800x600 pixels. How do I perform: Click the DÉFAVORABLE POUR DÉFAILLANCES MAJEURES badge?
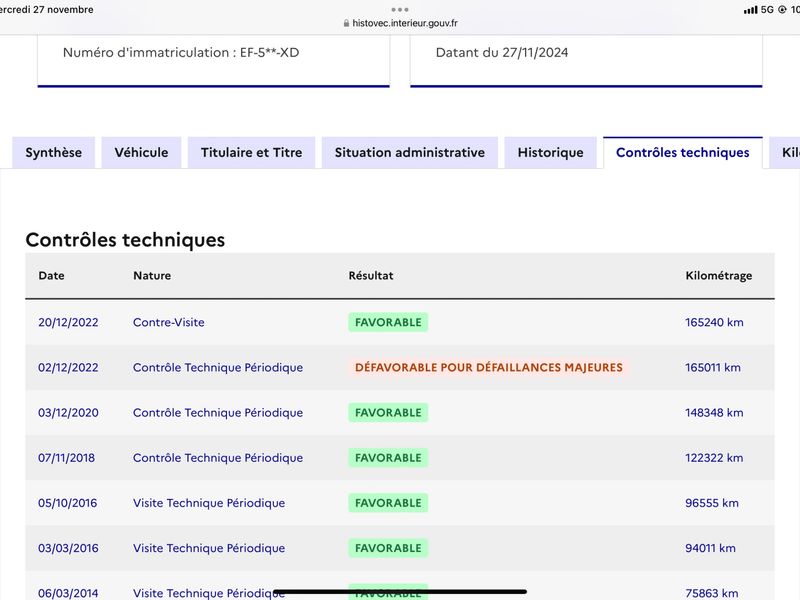[x=489, y=367]
